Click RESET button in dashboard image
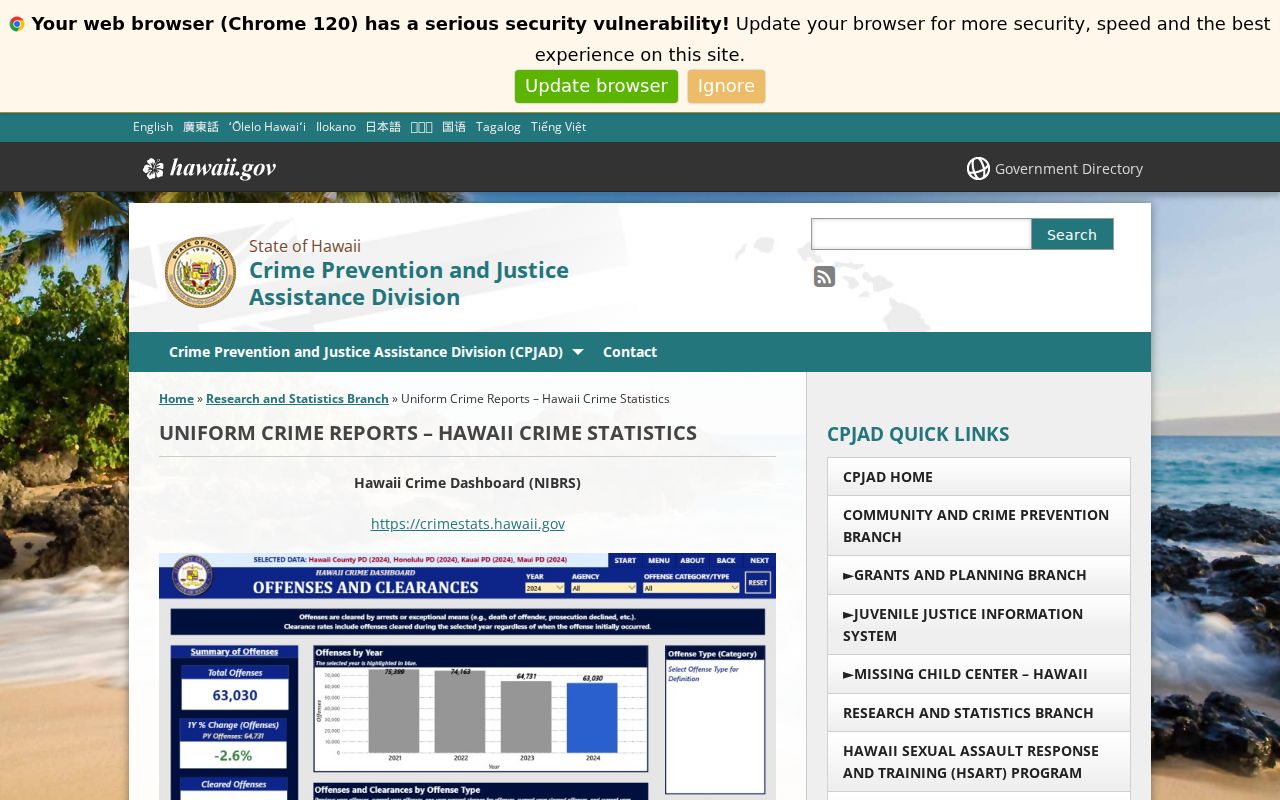Image resolution: width=1280 pixels, height=800 pixels. [x=758, y=582]
